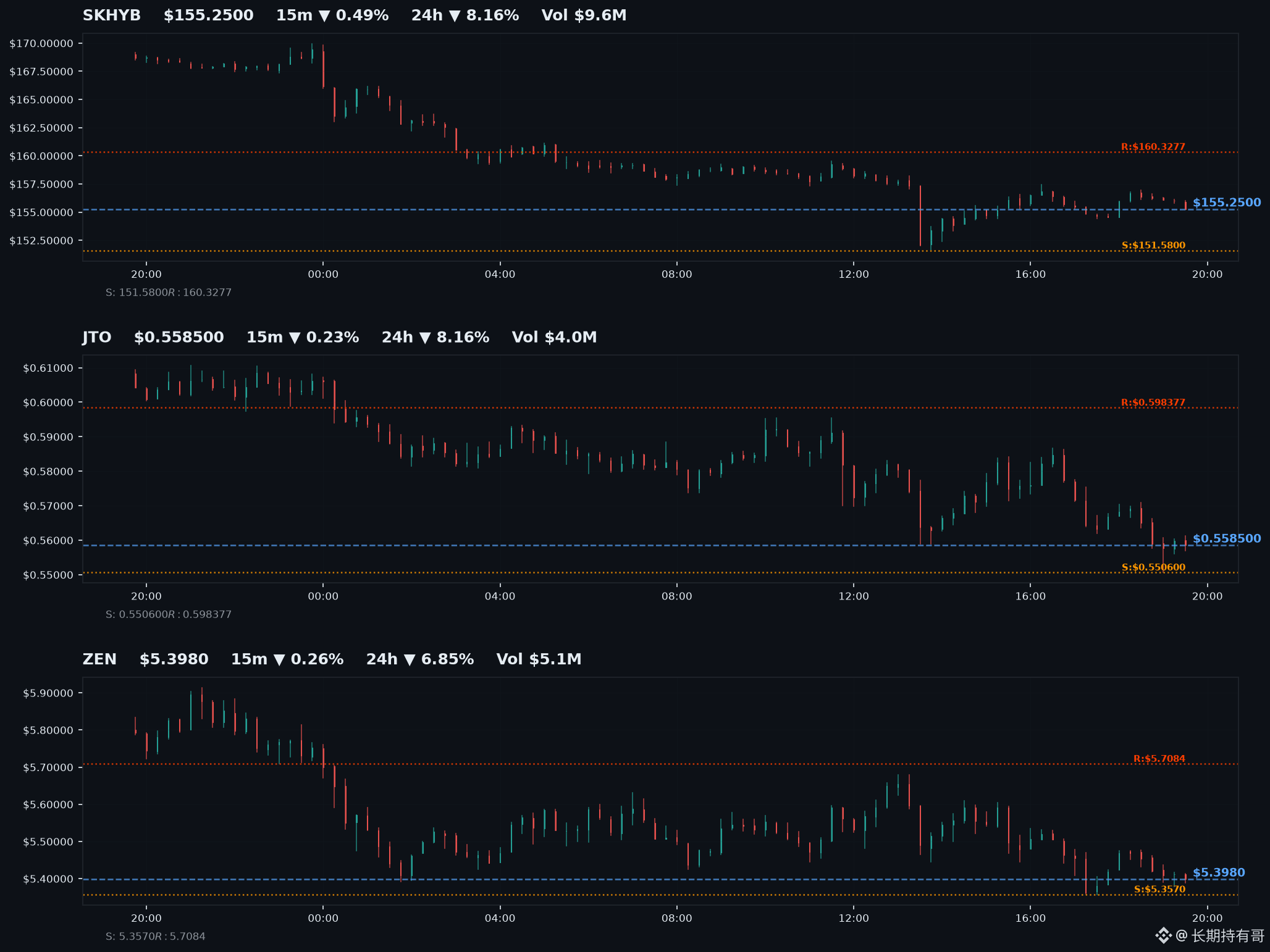The width and height of the screenshot is (1270, 952).
Task: Select the S: 5.3570 R: 5.7084 footnote
Action: tap(156, 937)
